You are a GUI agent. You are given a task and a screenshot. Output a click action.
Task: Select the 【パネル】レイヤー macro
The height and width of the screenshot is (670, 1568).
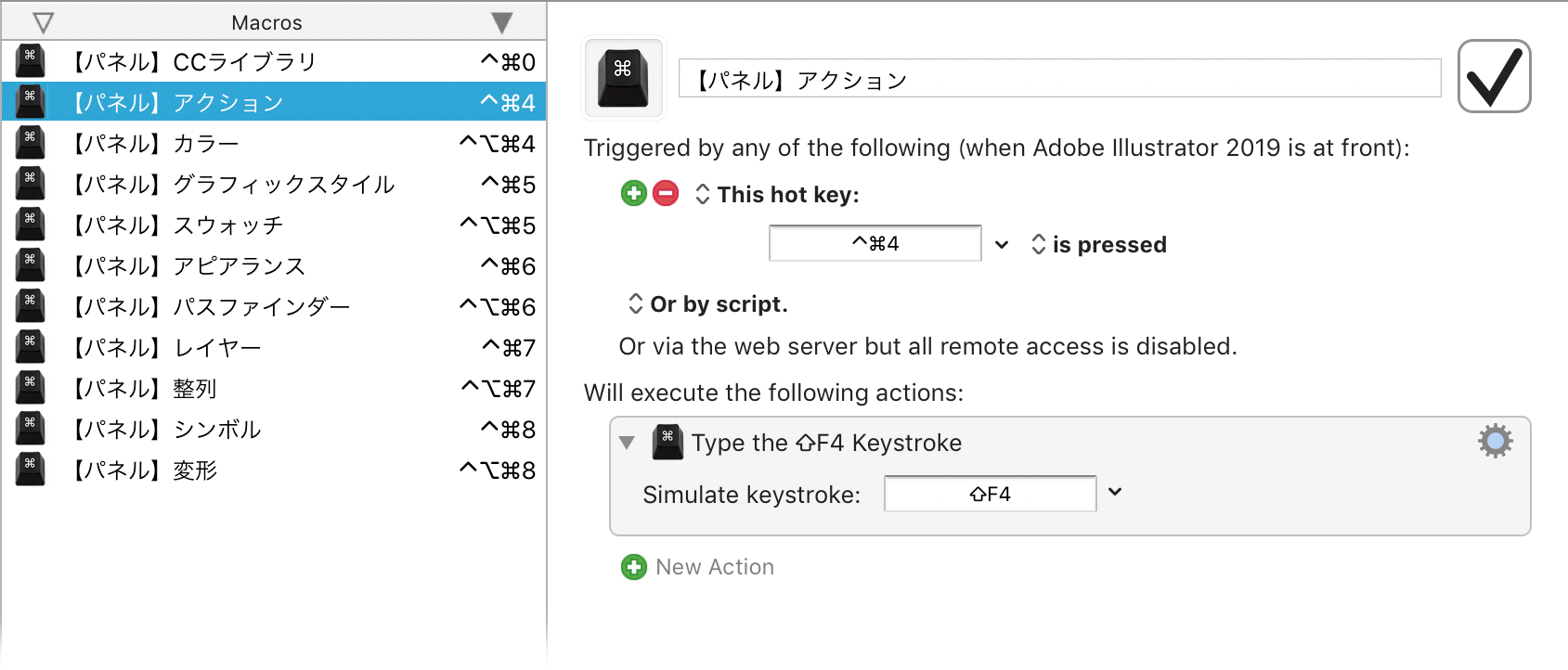pyautogui.click(x=274, y=347)
